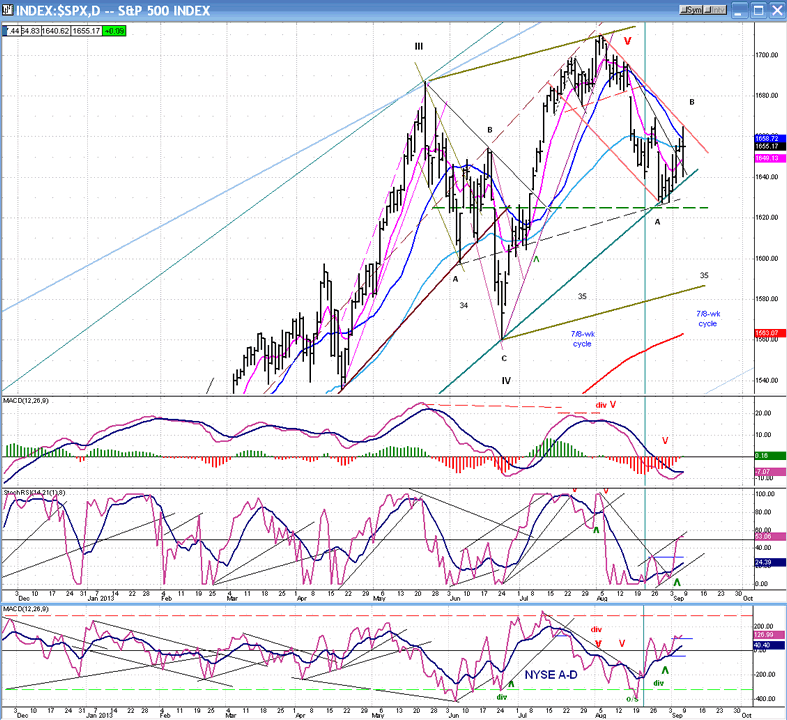Click the large red V label near the peak
The width and height of the screenshot is (787, 720).
click(x=627, y=41)
